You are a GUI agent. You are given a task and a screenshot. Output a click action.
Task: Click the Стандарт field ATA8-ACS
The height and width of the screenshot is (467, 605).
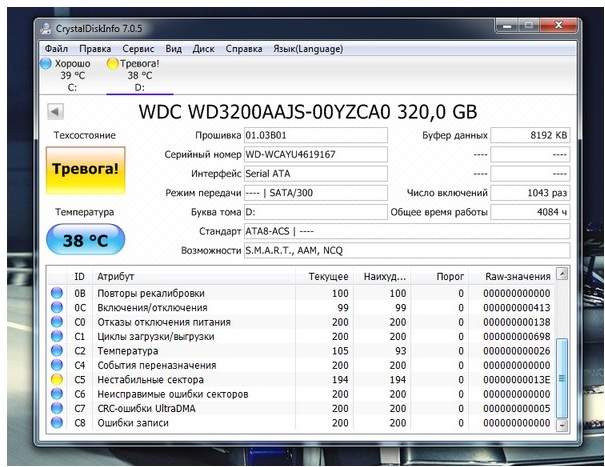point(407,231)
